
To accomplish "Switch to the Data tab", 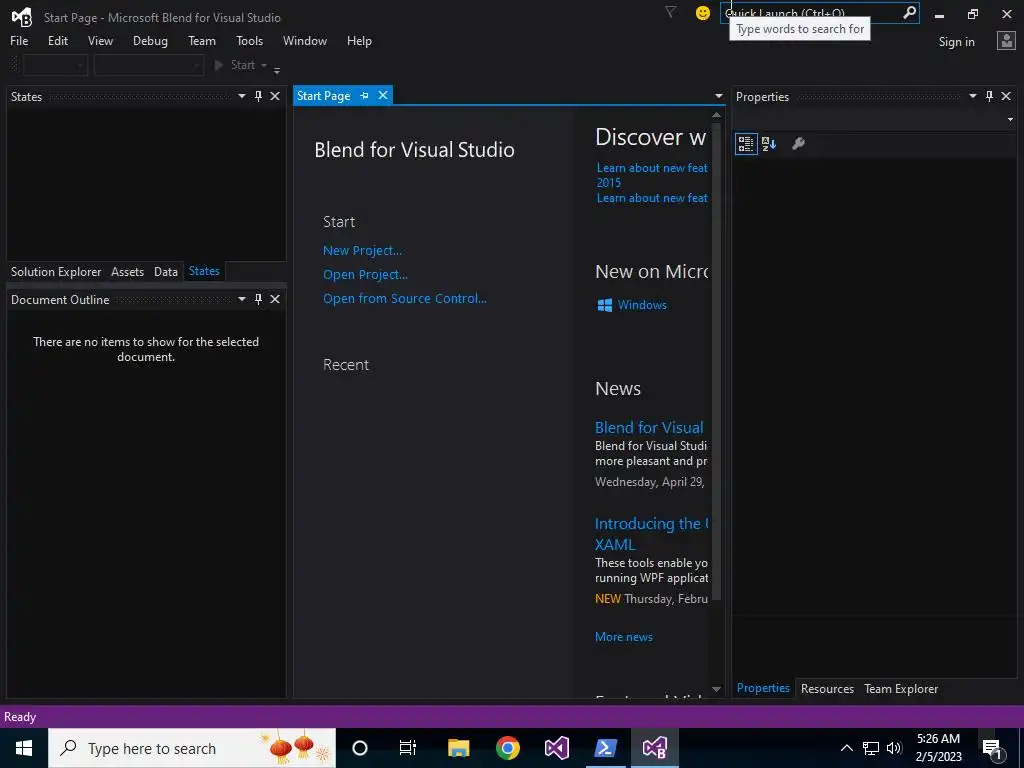I will pyautogui.click(x=166, y=272).
